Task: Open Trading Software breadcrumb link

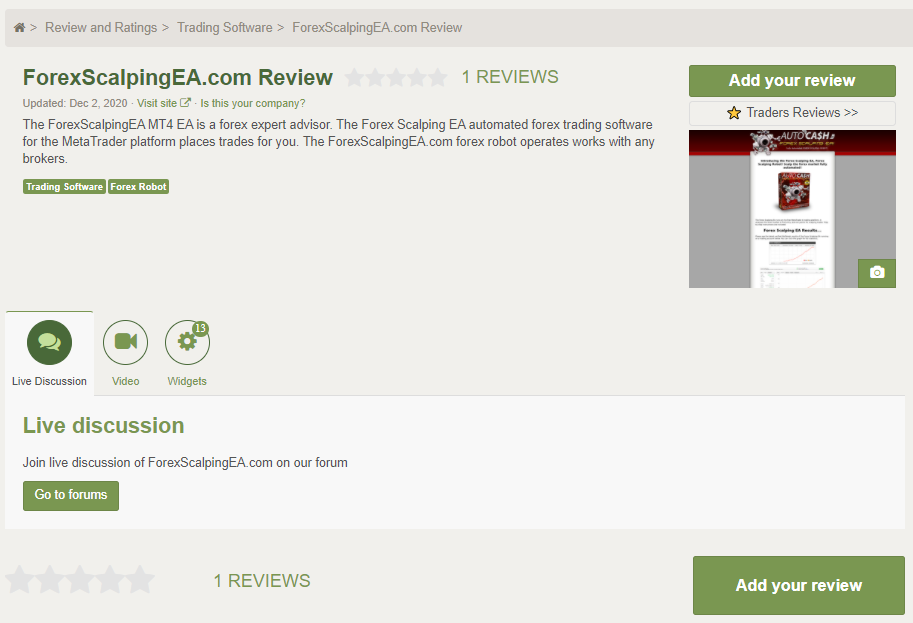Action: [x=225, y=27]
